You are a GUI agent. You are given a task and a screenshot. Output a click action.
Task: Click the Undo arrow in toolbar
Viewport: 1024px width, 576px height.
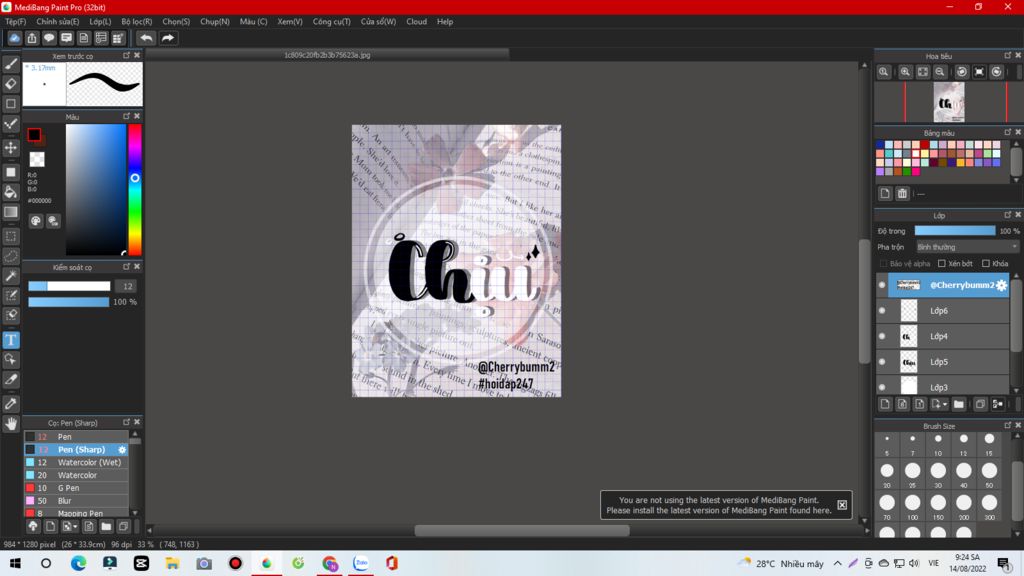click(146, 38)
